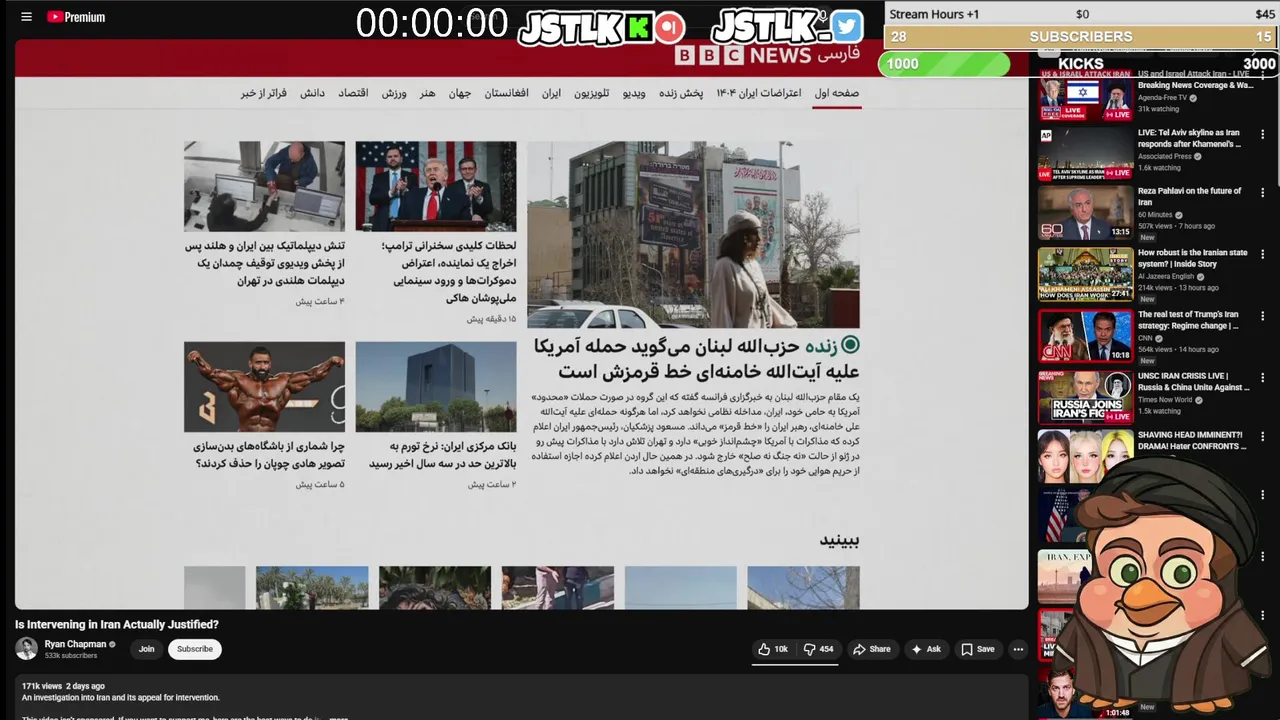Select the 'ویدیو' nav item
Viewport: 1280px width, 720px height.
pyautogui.click(x=634, y=93)
